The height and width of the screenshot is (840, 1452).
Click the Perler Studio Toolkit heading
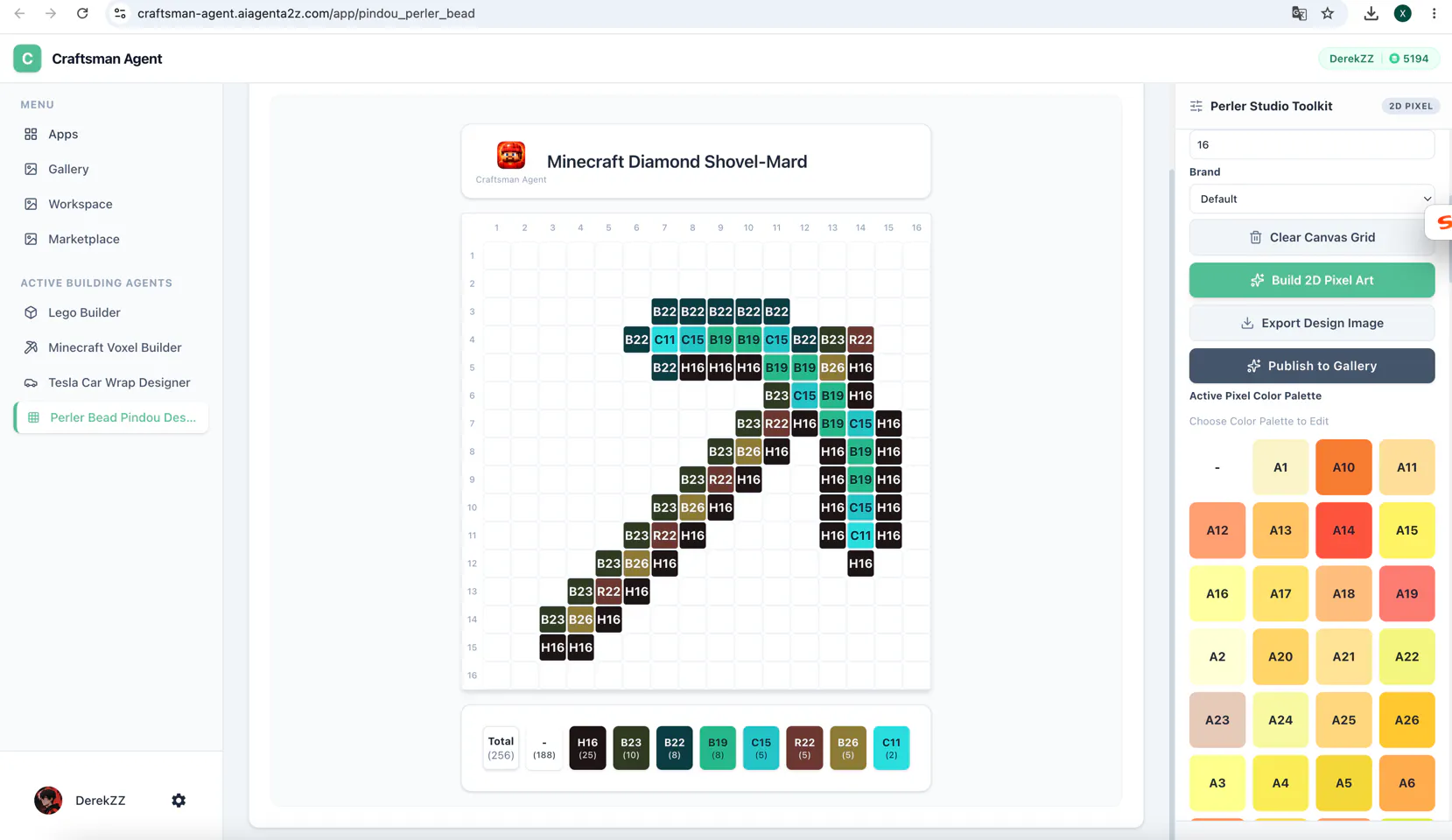[x=1271, y=106]
